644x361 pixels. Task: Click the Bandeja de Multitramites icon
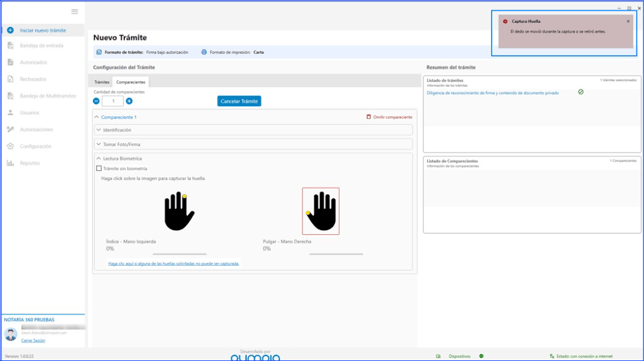coord(10,96)
